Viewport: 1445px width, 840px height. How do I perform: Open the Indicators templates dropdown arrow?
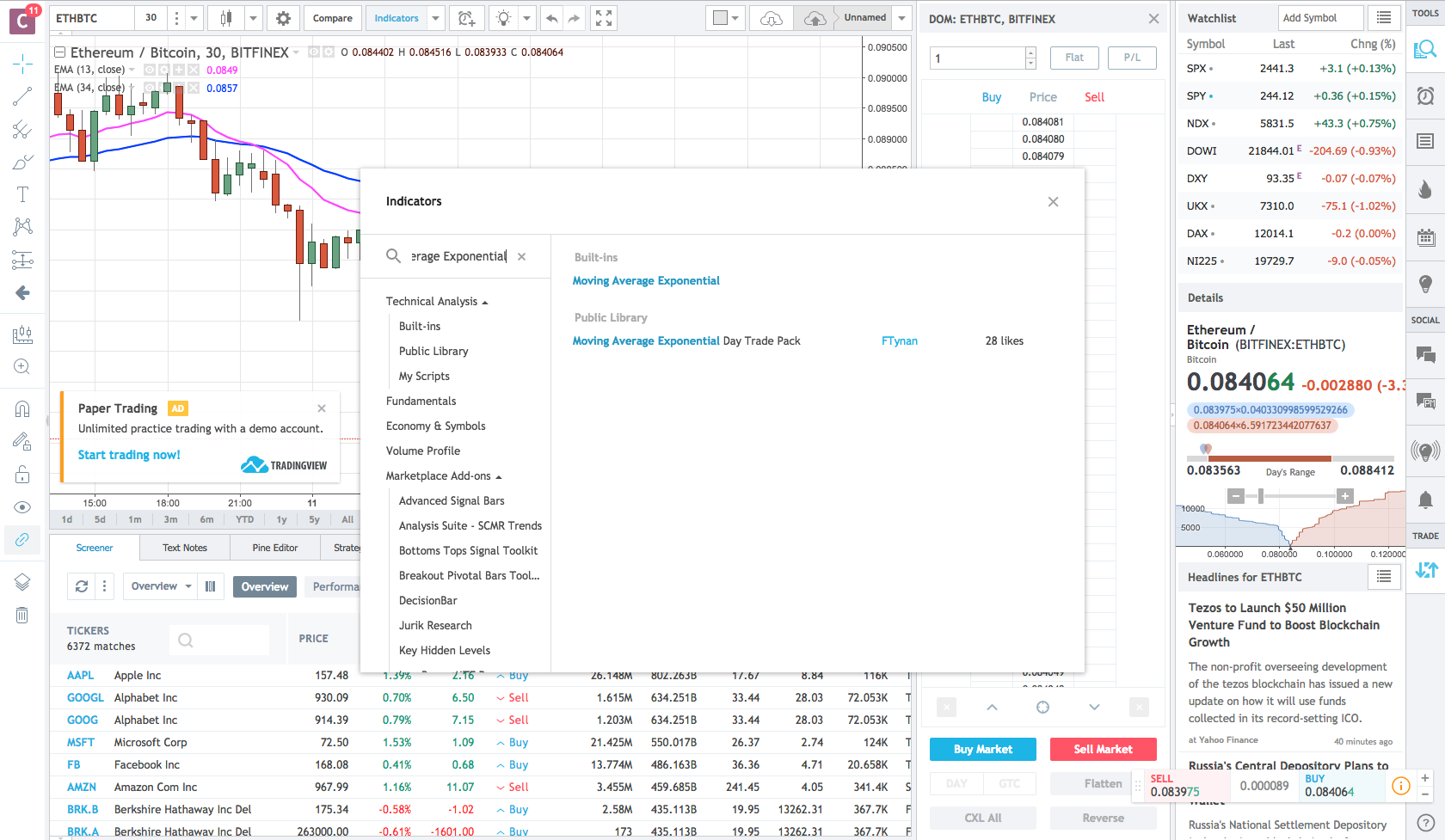pyautogui.click(x=436, y=18)
